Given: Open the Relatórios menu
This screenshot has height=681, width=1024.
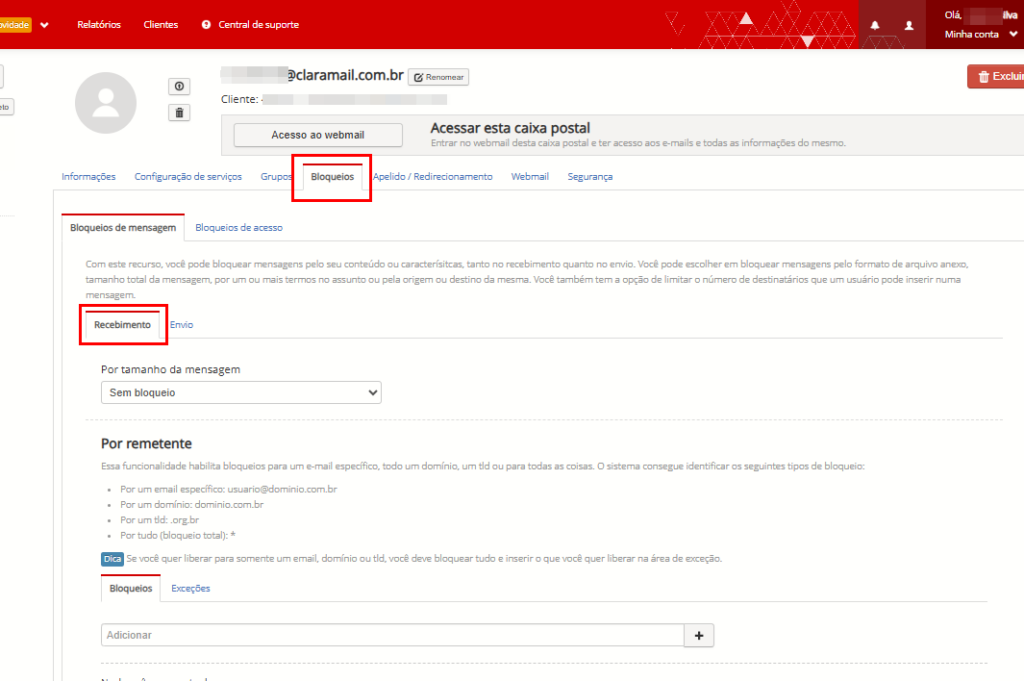Looking at the screenshot, I should pyautogui.click(x=99, y=24).
